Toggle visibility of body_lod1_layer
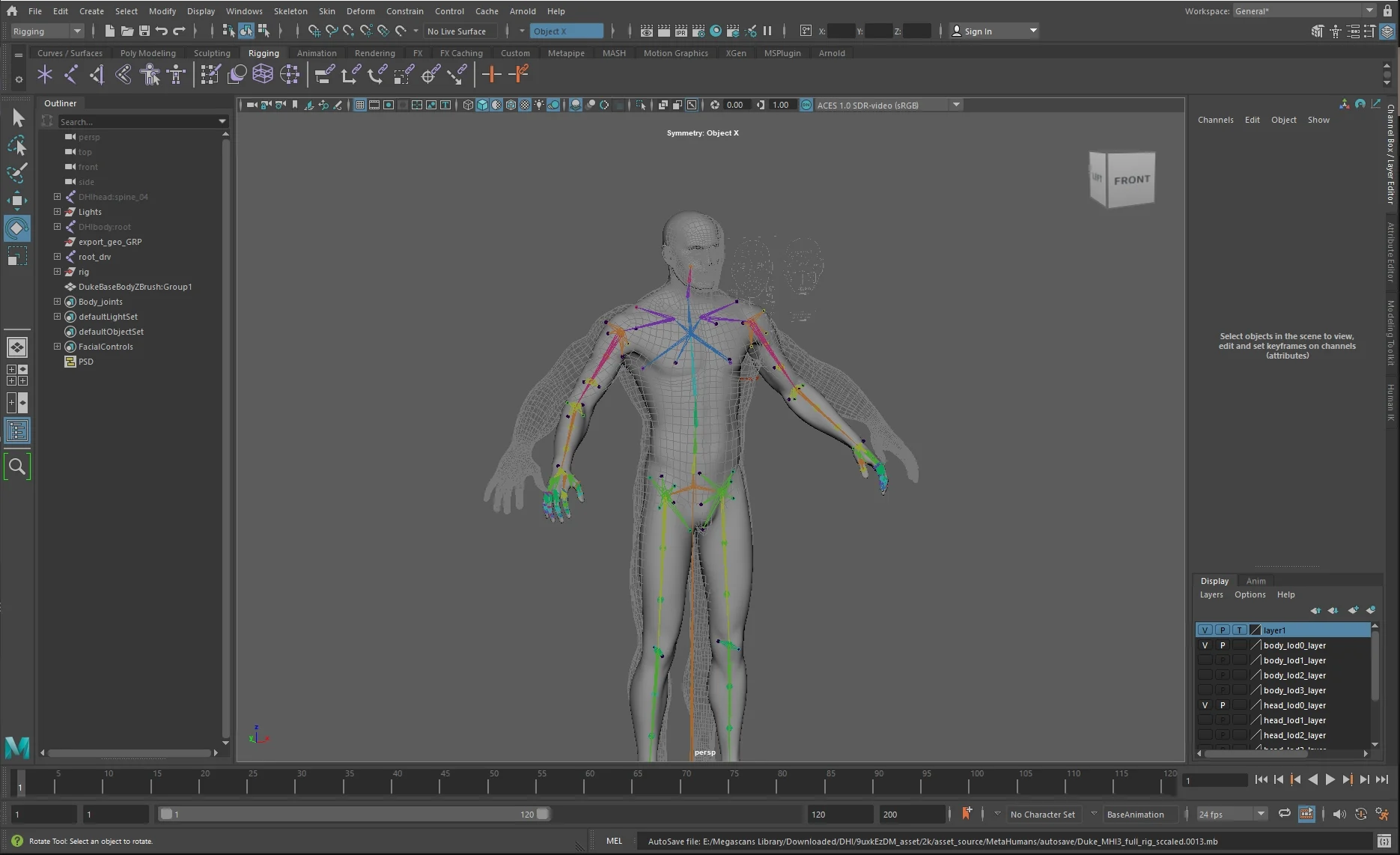Viewport: 1400px width, 855px height. tap(1205, 660)
